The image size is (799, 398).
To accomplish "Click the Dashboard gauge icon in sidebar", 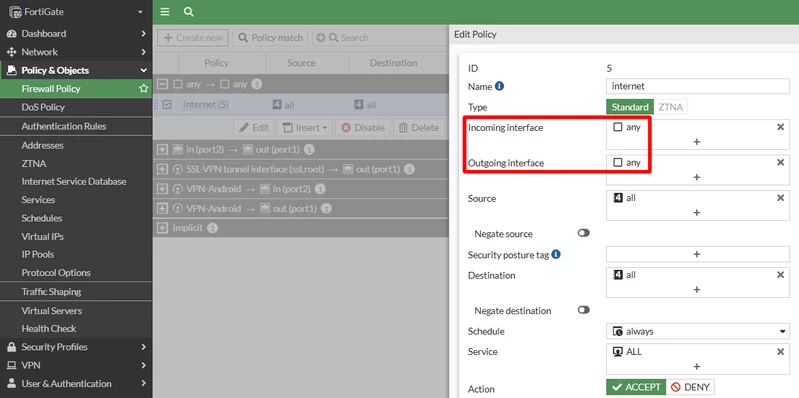I will tap(11, 34).
